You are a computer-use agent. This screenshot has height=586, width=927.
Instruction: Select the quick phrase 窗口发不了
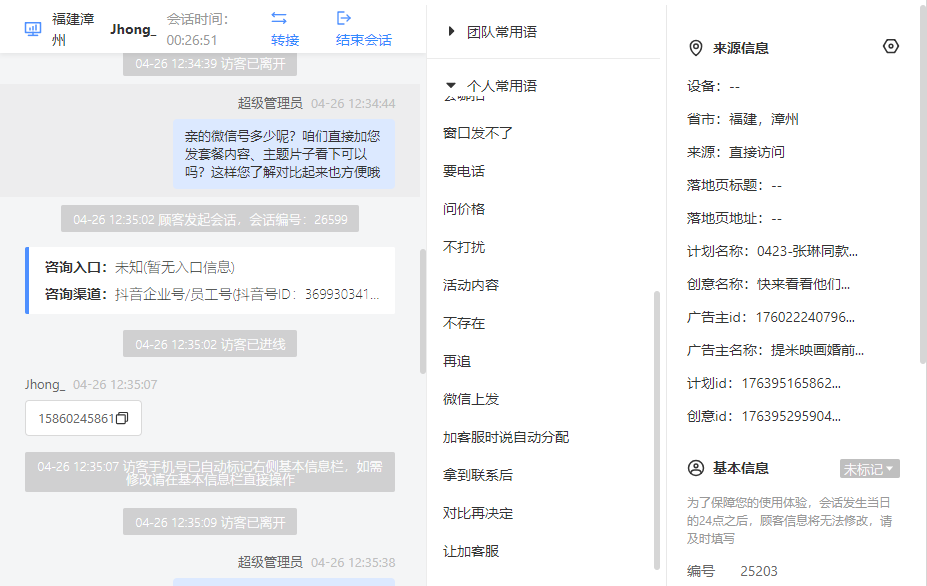click(x=478, y=133)
